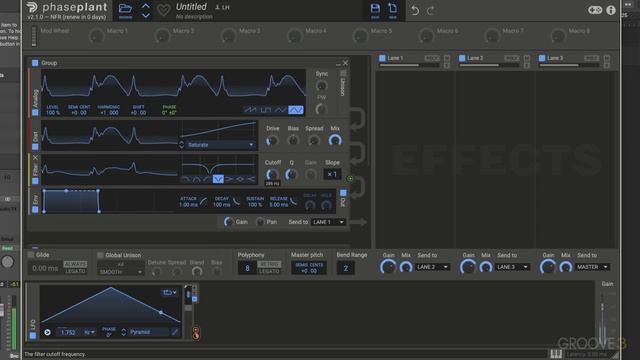Click the LFO rate value 1.752
Screen dimensions: 640x360
point(68,332)
